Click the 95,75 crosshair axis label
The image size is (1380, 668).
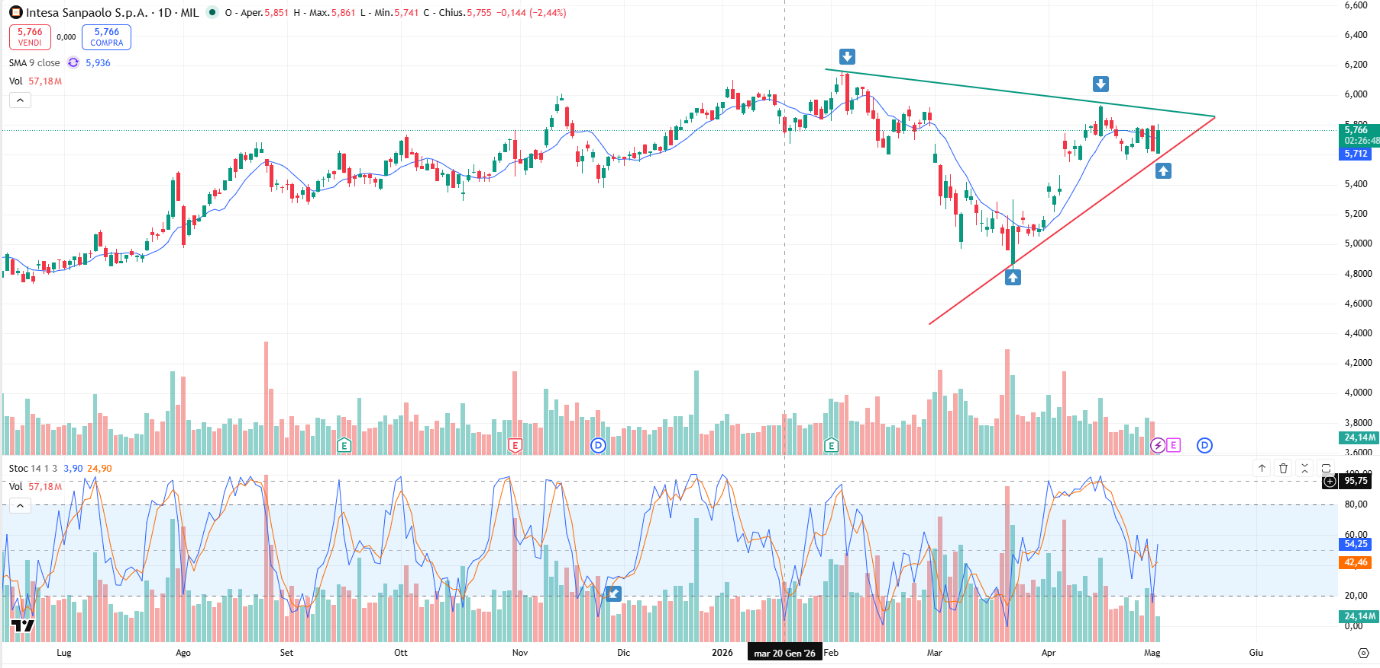(x=1356, y=481)
